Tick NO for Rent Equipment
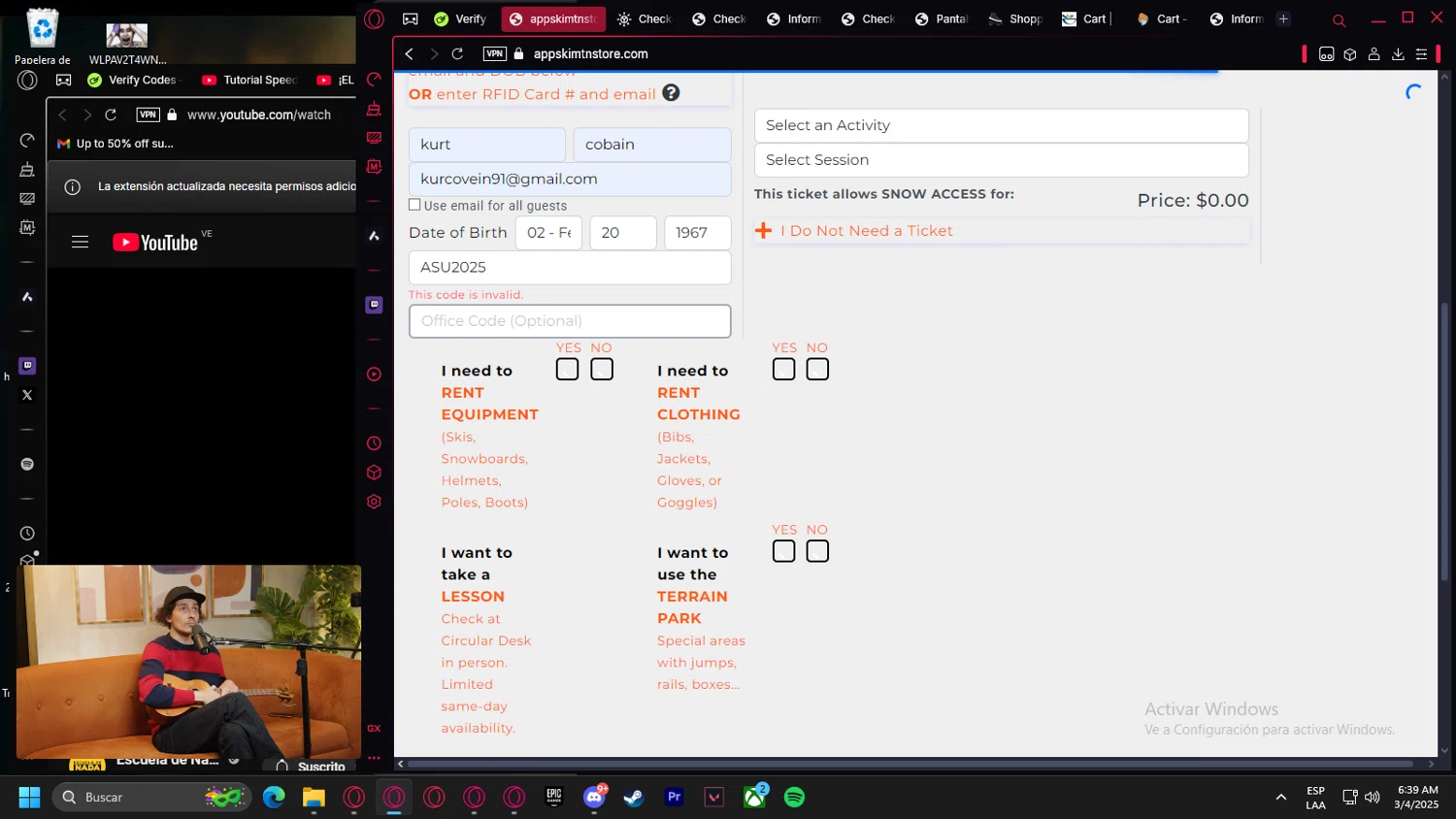Viewport: 1456px width, 819px height. [x=602, y=370]
